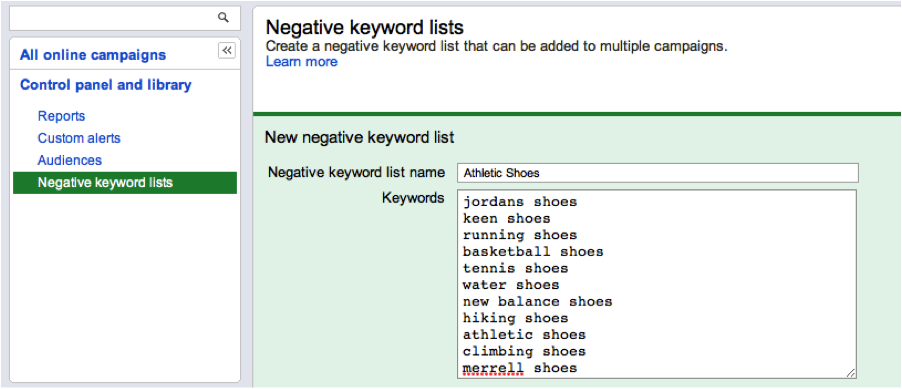Image resolution: width=902 pixels, height=389 pixels.
Task: Open Custom alerts
Action: tap(79, 139)
